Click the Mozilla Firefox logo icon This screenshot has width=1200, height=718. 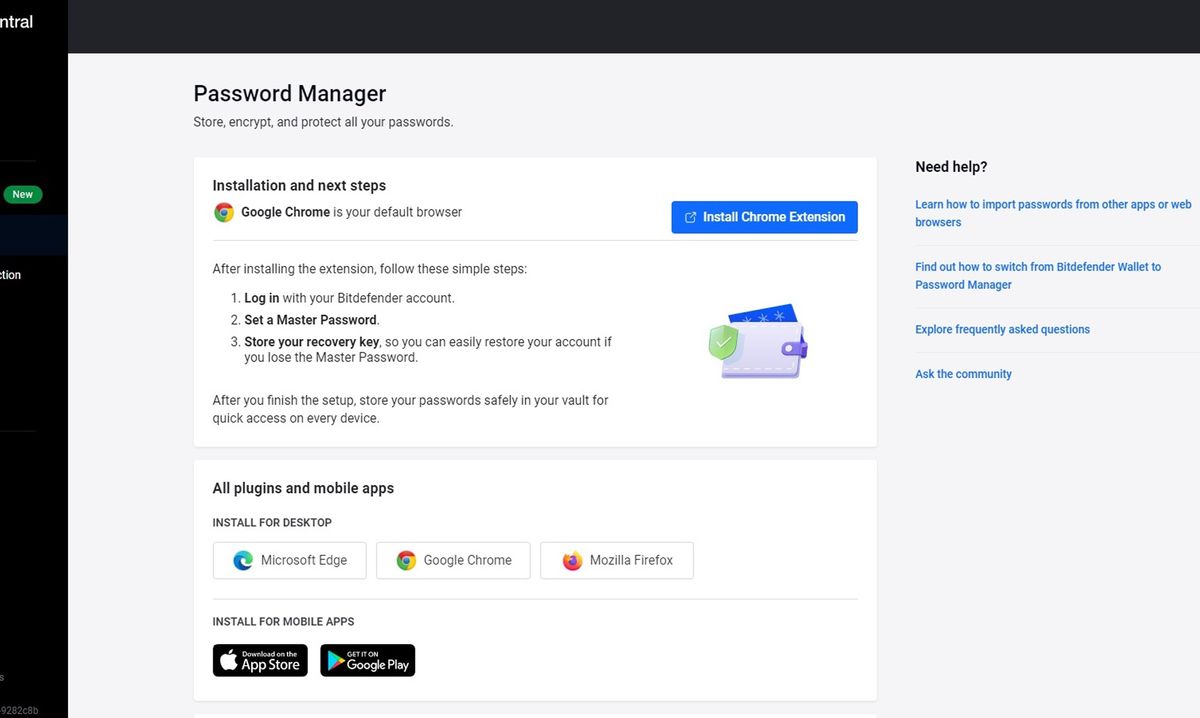point(572,561)
